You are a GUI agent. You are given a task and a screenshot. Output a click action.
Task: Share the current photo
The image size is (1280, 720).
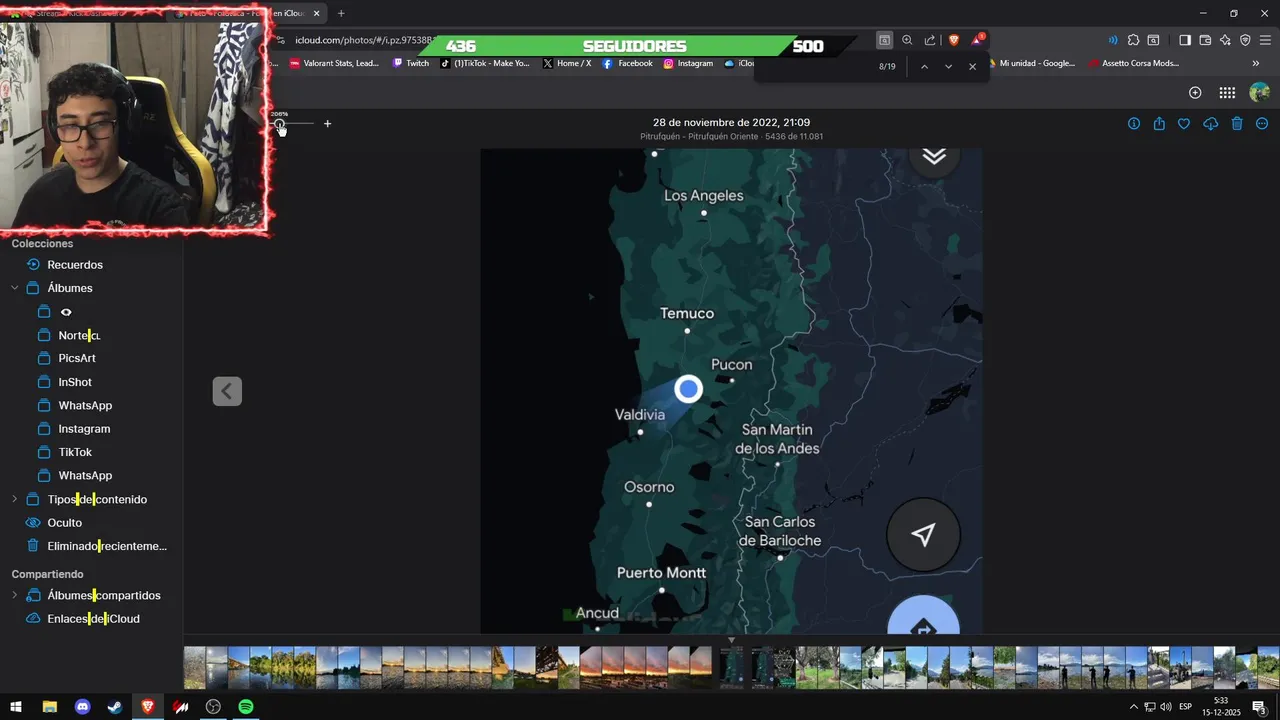1159,123
